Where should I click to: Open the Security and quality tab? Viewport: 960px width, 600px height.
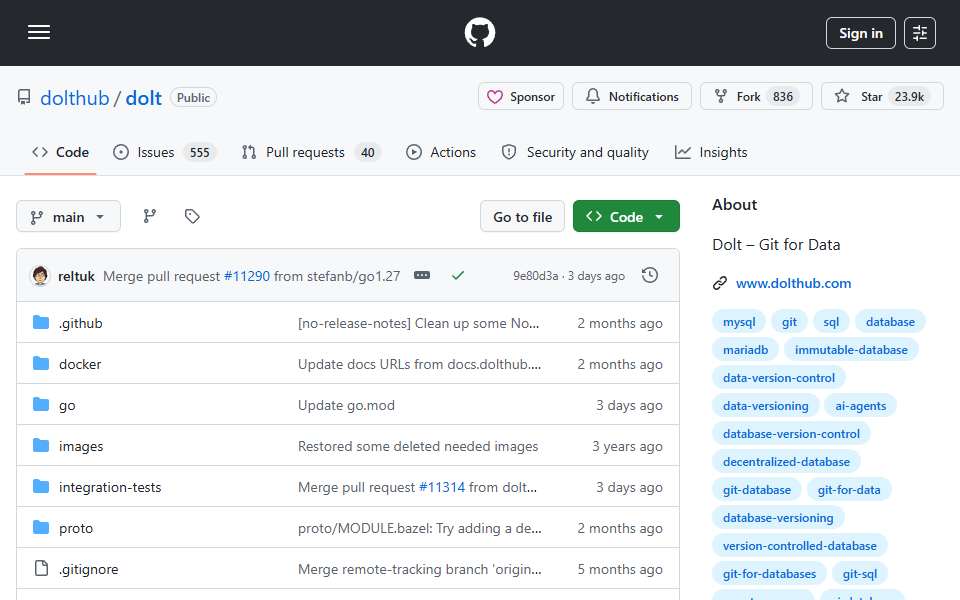point(575,152)
